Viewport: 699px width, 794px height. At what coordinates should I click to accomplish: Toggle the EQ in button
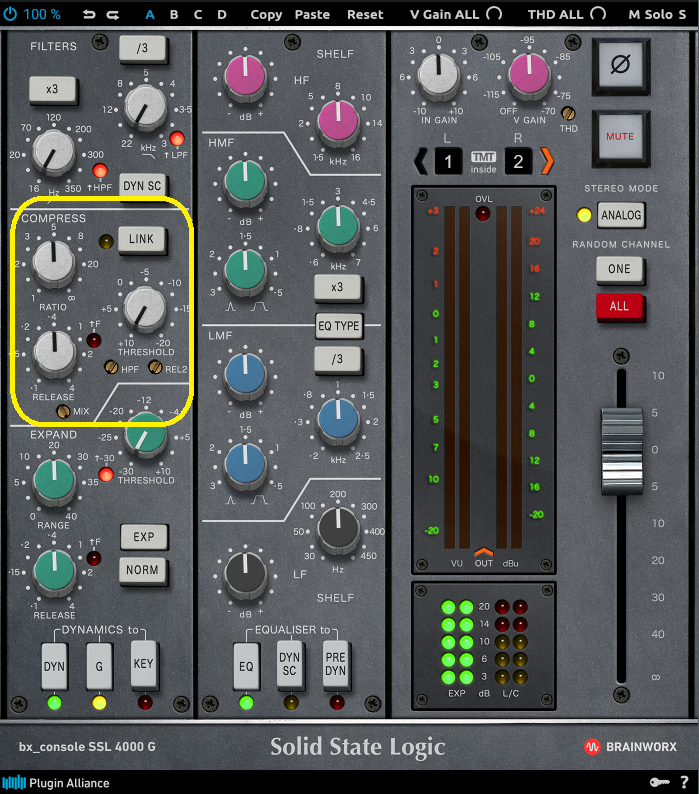tap(246, 666)
